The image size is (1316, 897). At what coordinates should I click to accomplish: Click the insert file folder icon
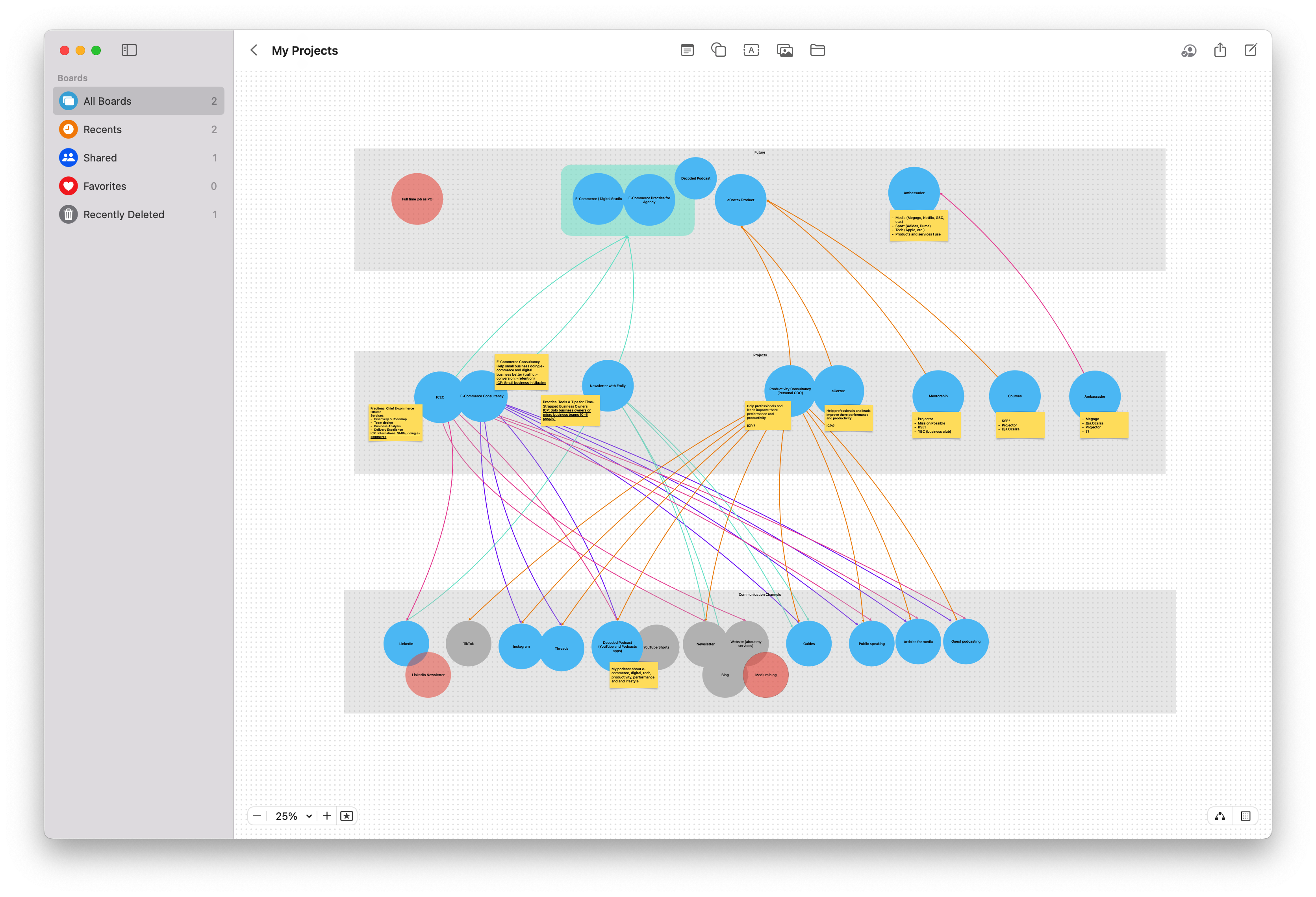(817, 50)
